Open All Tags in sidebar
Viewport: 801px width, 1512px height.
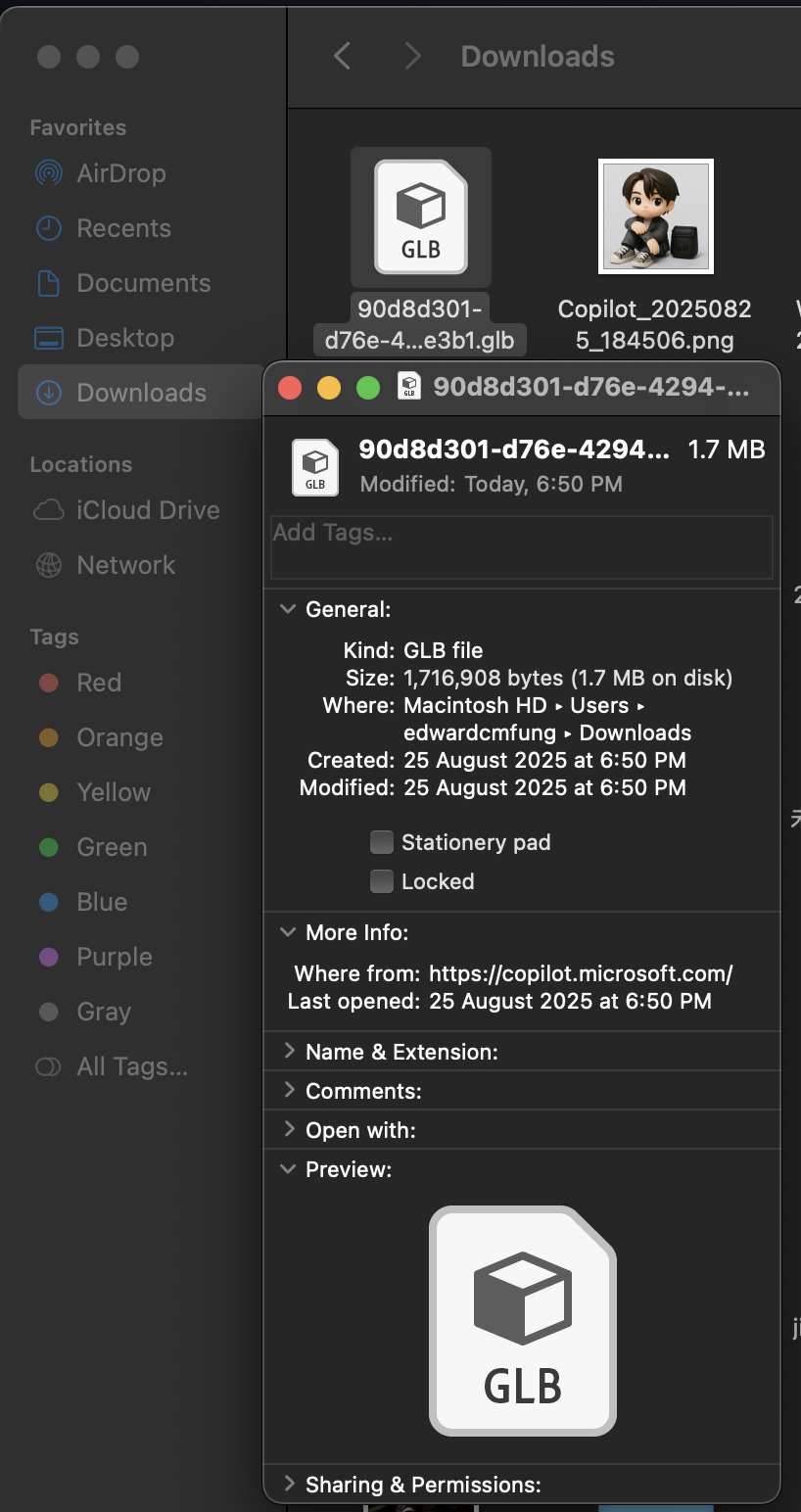[131, 1066]
